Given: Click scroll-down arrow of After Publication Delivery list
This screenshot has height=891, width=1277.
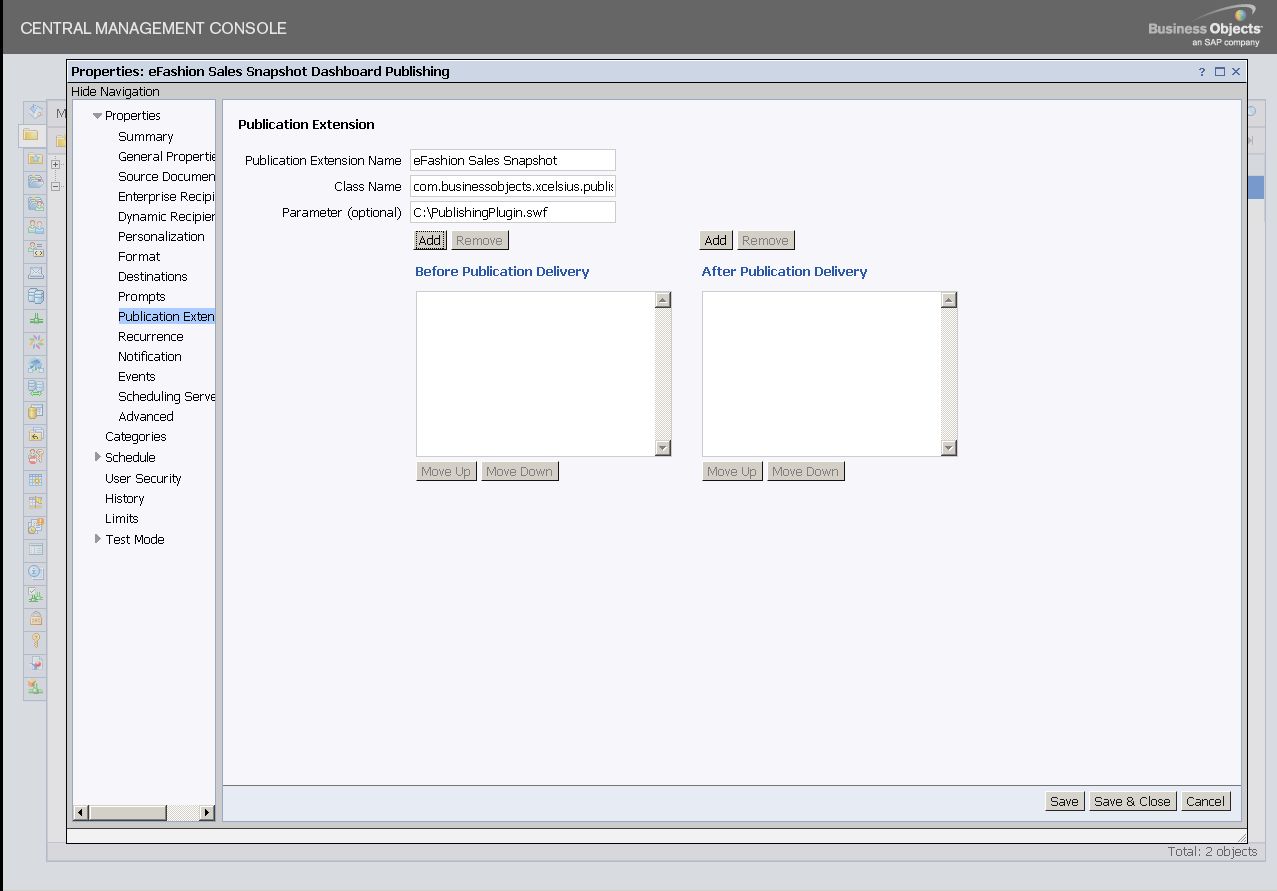Looking at the screenshot, I should point(949,448).
